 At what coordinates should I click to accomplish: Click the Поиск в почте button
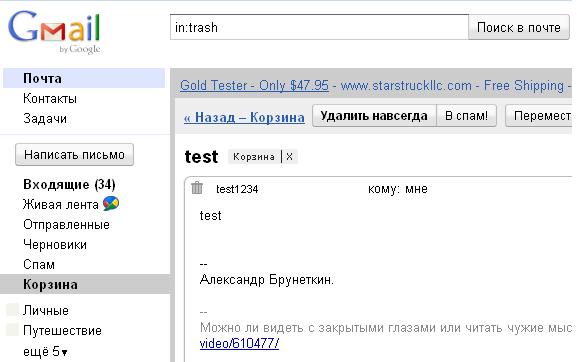point(518,27)
